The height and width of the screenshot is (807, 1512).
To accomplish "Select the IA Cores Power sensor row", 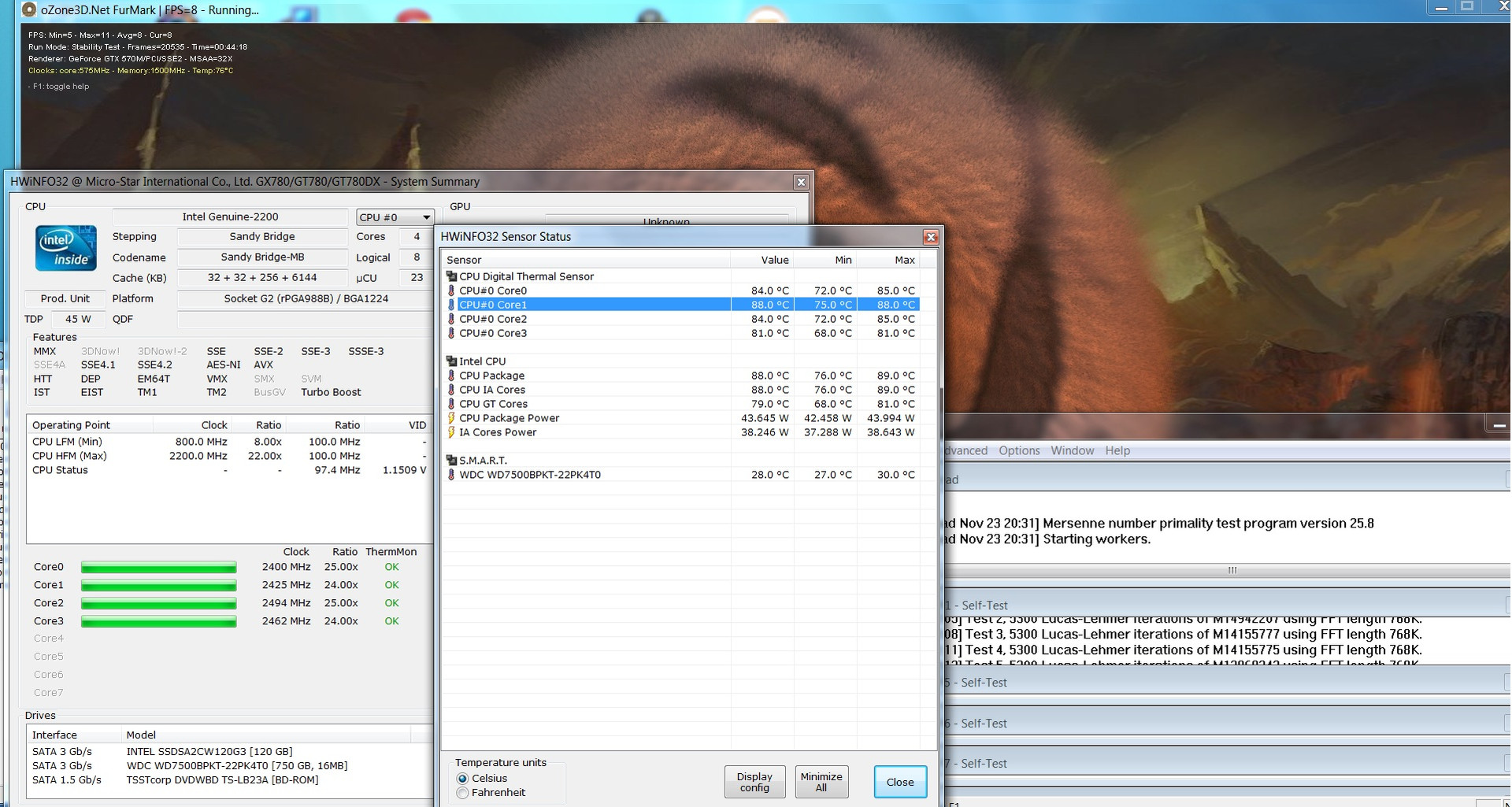I will pyautogui.click(x=681, y=432).
